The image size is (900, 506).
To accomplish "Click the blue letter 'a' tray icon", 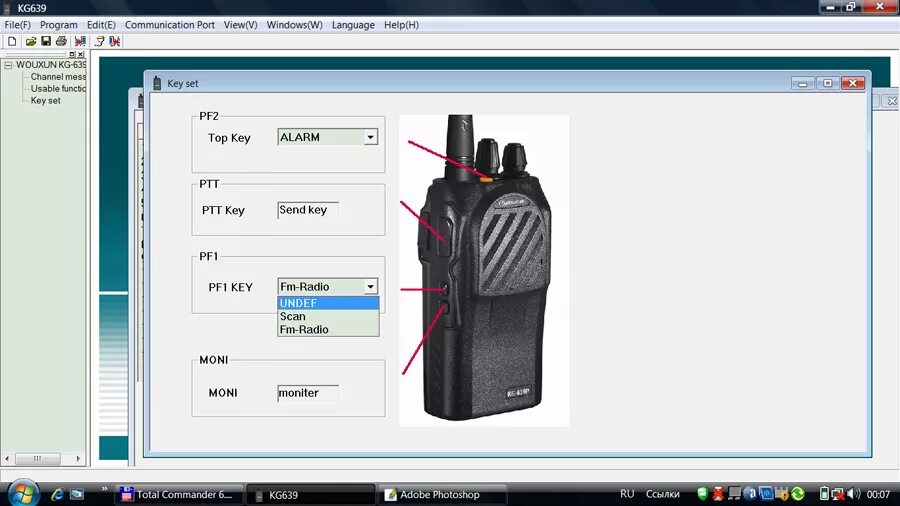I will click(750, 494).
